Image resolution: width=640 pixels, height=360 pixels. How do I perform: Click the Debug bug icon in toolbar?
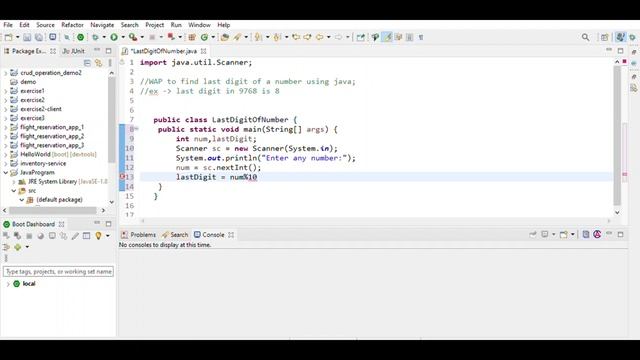tap(95, 37)
